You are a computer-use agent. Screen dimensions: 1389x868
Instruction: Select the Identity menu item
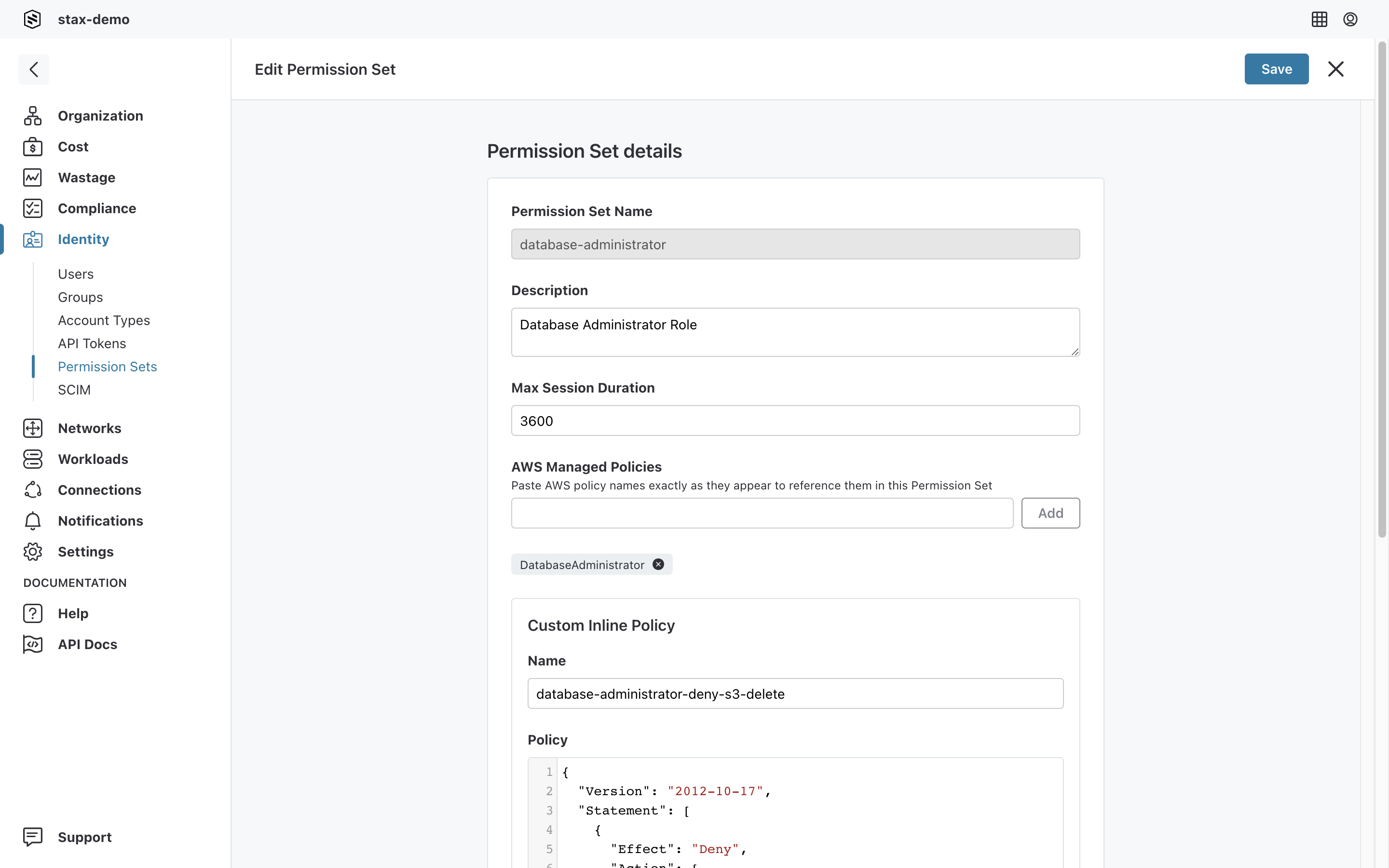point(83,239)
